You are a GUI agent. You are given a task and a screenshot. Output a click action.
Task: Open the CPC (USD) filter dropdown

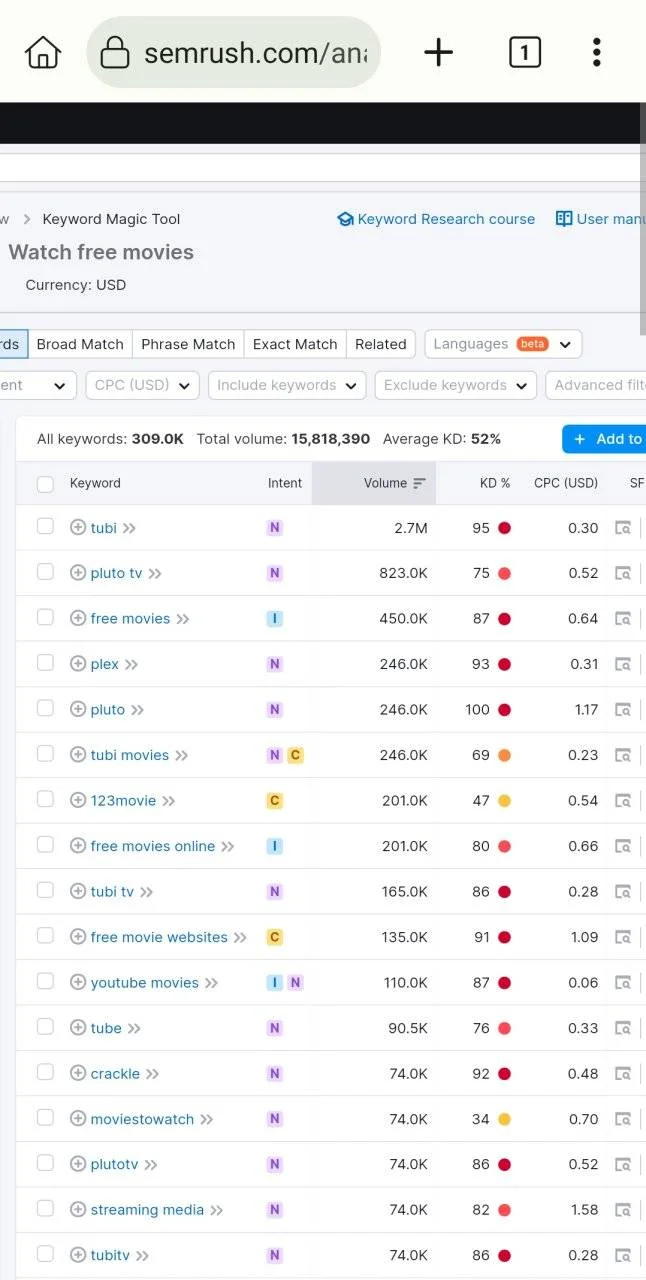coord(142,385)
